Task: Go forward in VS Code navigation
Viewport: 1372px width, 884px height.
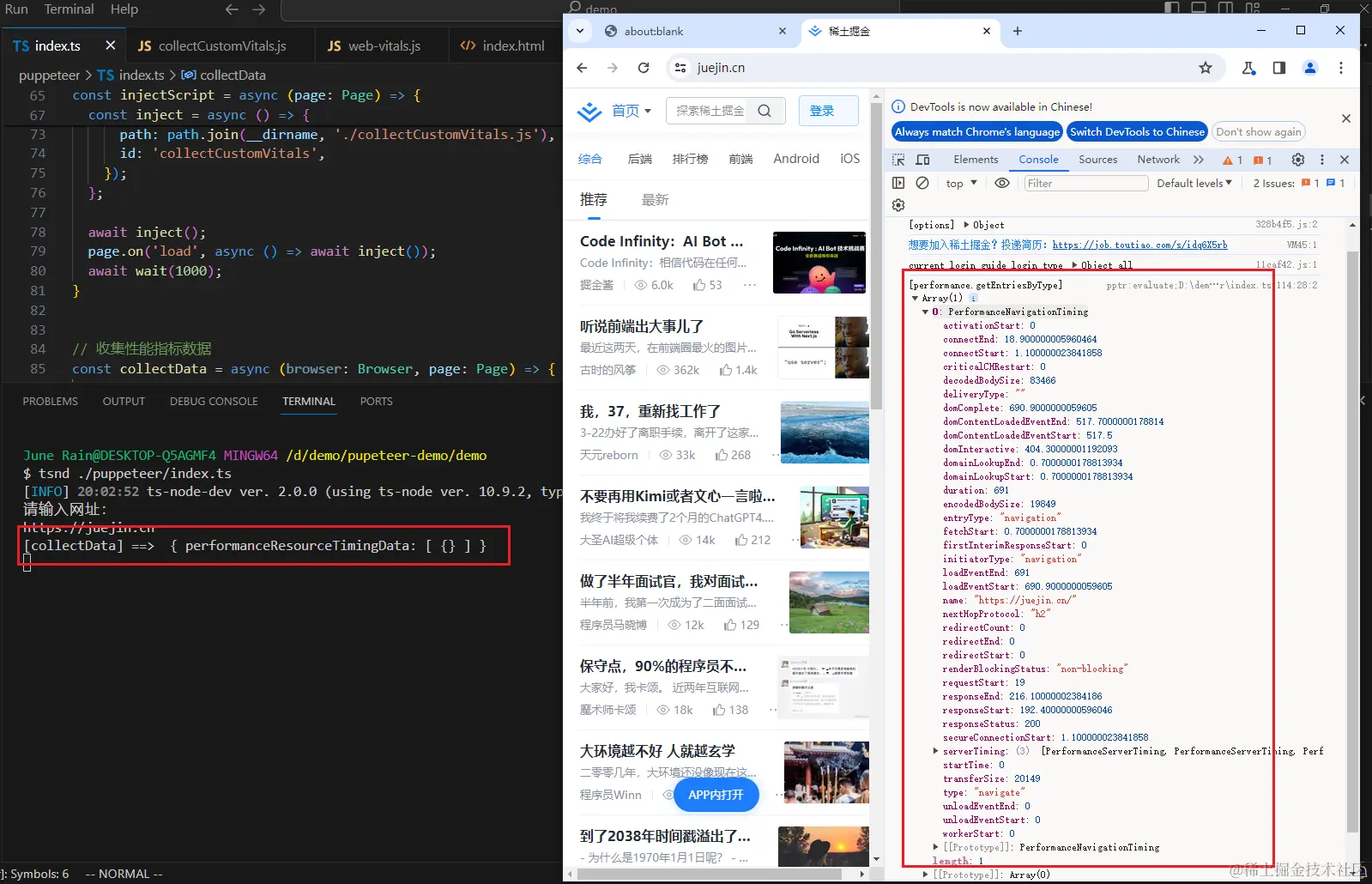Action: tap(259, 9)
